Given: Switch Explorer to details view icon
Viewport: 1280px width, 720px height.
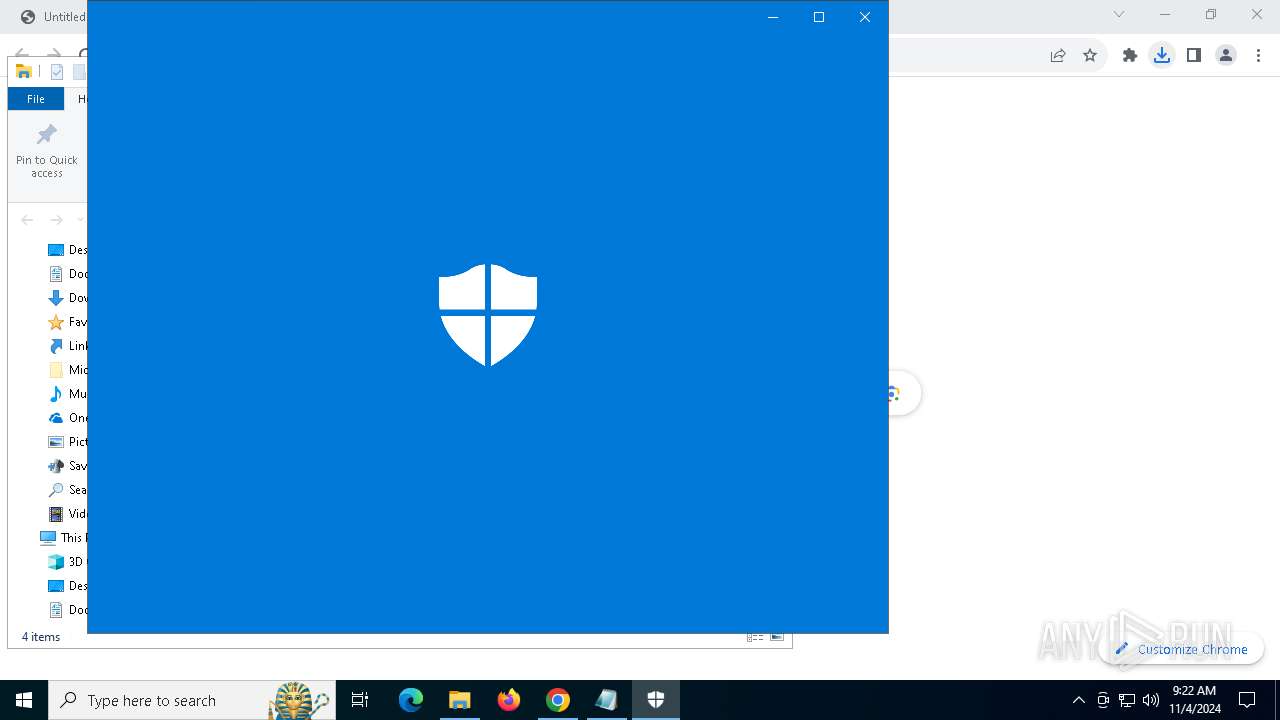Looking at the screenshot, I should click(755, 637).
